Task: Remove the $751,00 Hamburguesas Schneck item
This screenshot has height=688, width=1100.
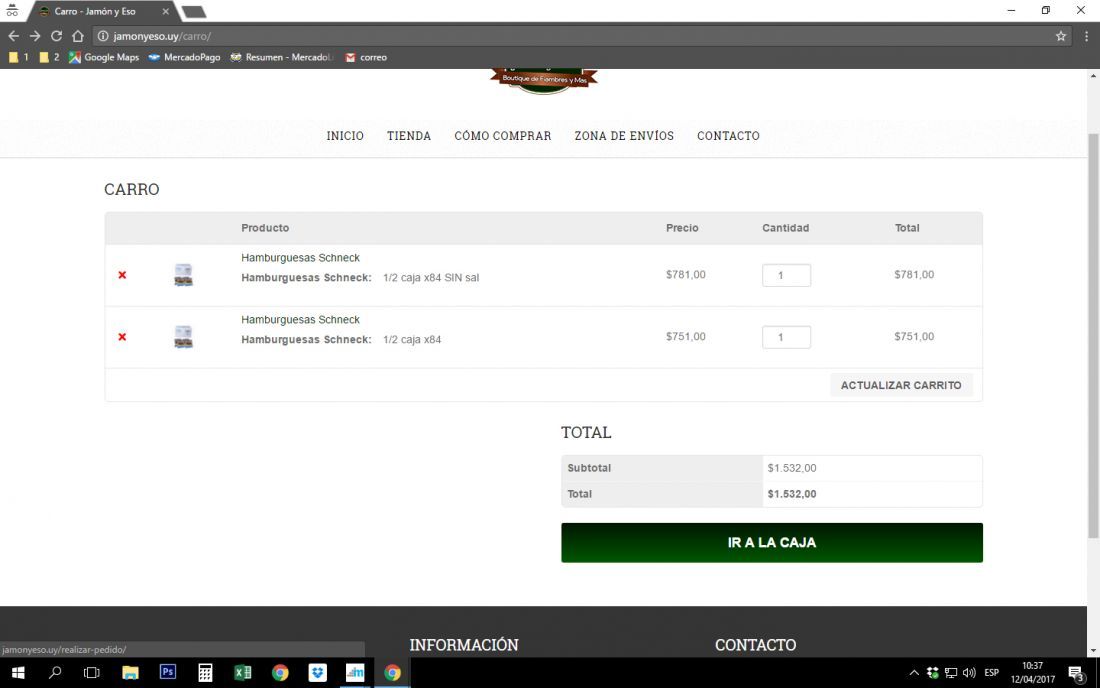Action: click(122, 337)
